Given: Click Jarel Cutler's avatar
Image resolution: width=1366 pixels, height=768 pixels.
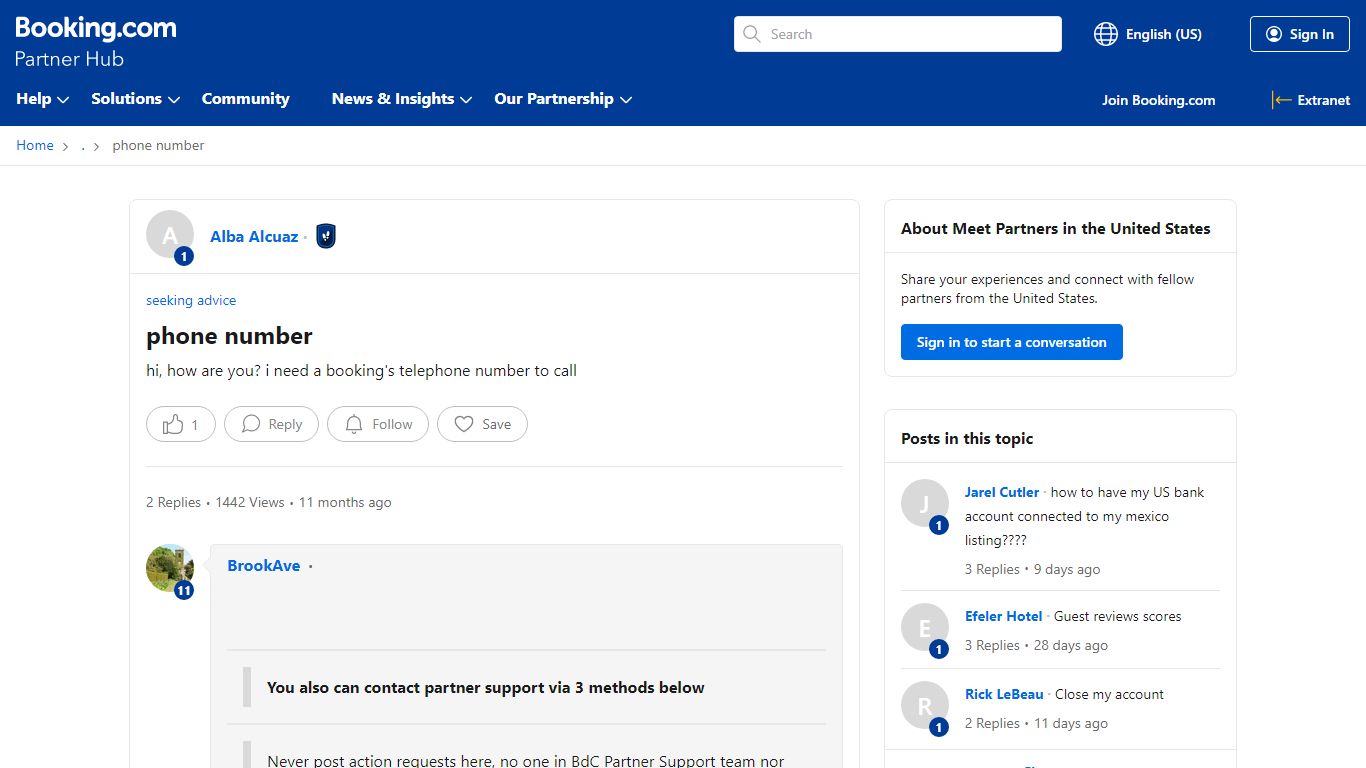Looking at the screenshot, I should 925,504.
